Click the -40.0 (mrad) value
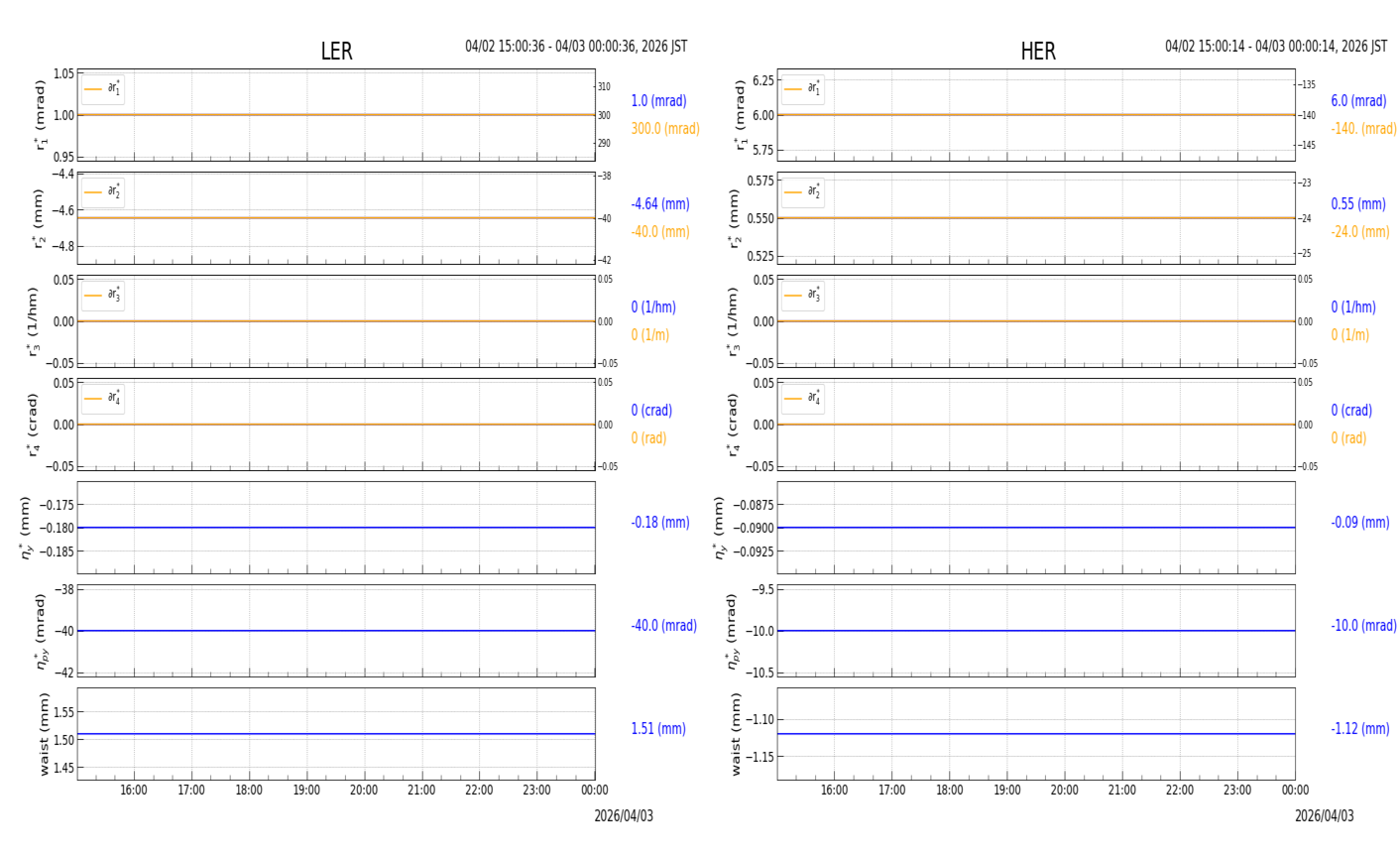The width and height of the screenshot is (1400, 857). pos(664,626)
